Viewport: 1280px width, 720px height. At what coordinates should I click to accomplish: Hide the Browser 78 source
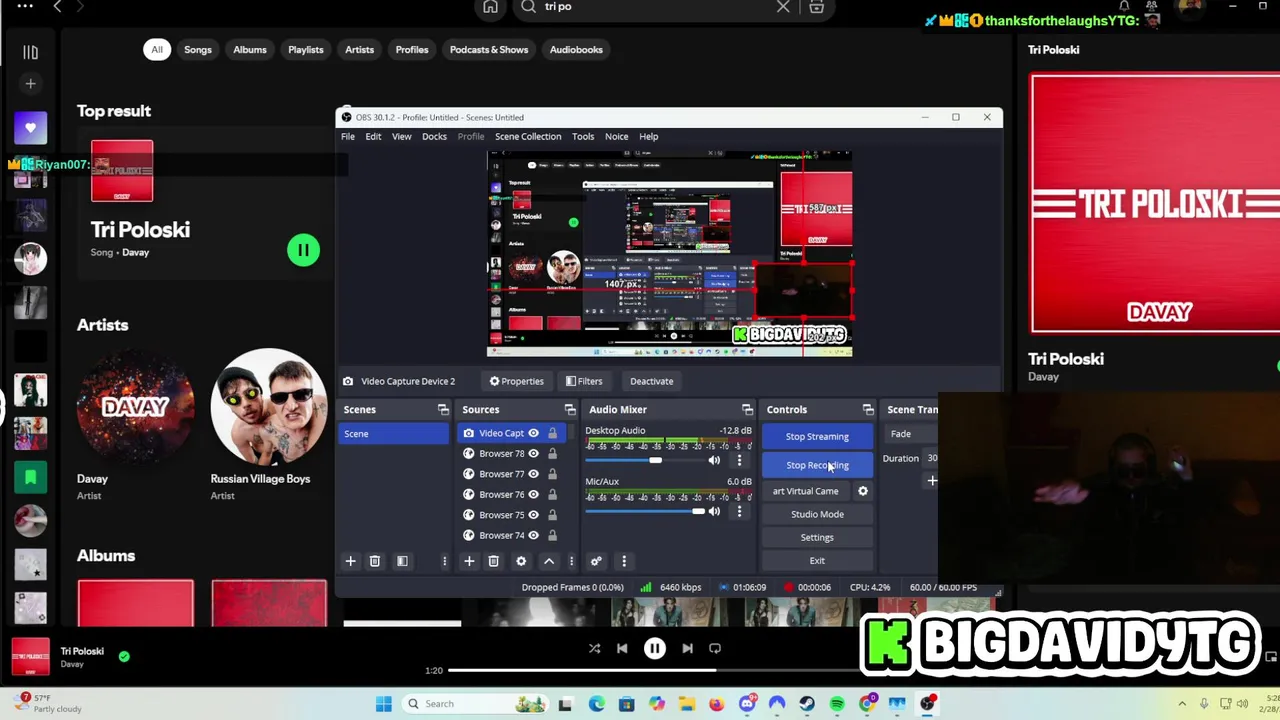pos(533,454)
